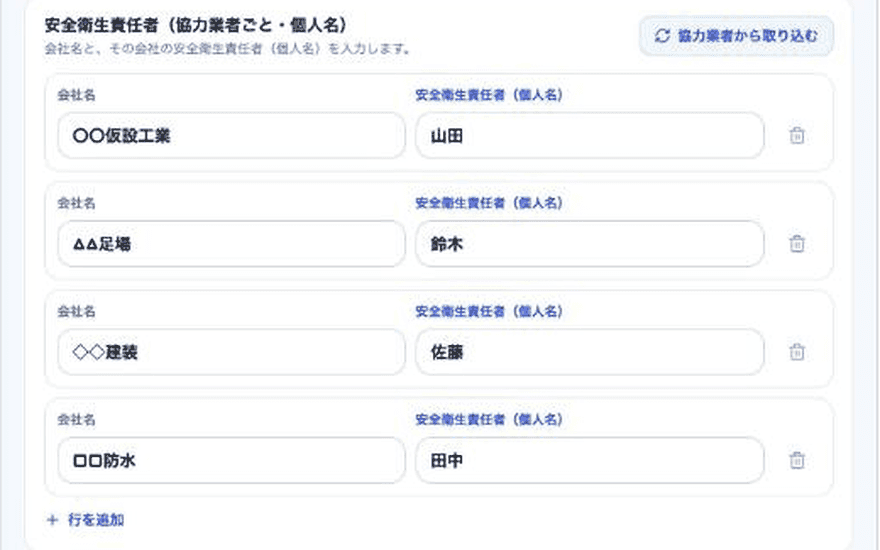Focus the company name field △△足場
This screenshot has width=880, height=550.
pyautogui.click(x=231, y=244)
